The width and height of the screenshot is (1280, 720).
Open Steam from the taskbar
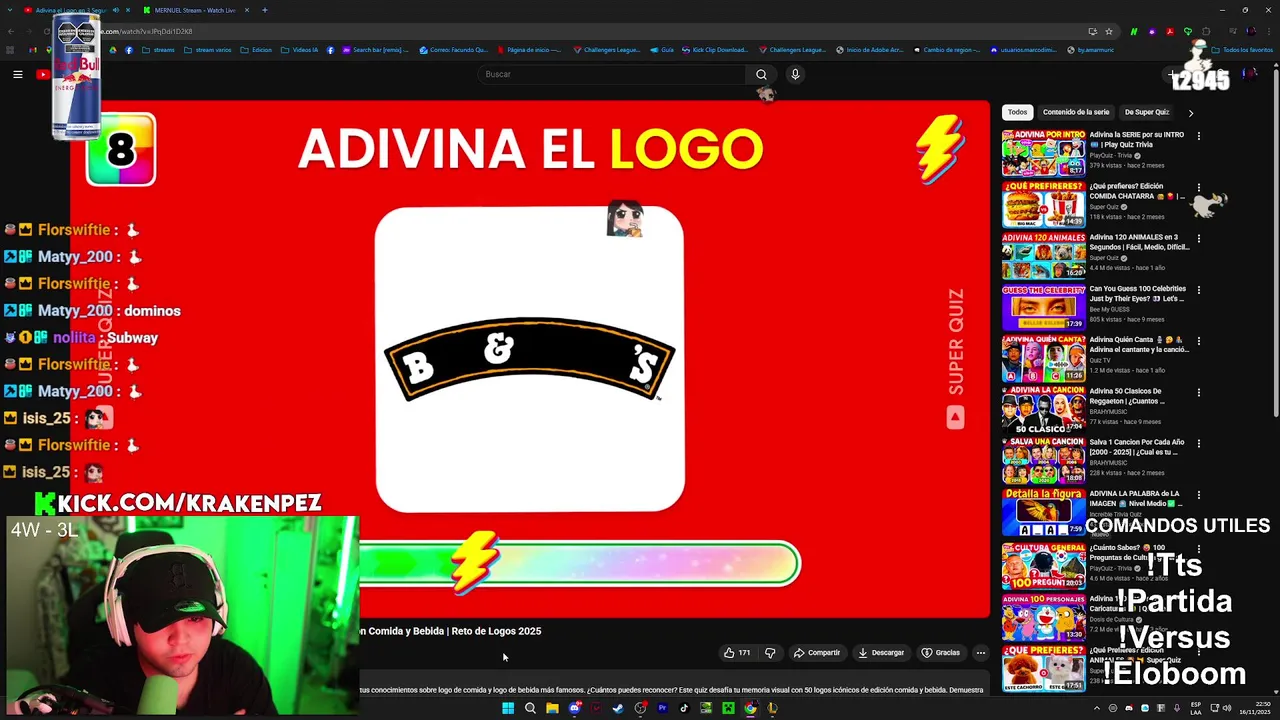[x=618, y=708]
